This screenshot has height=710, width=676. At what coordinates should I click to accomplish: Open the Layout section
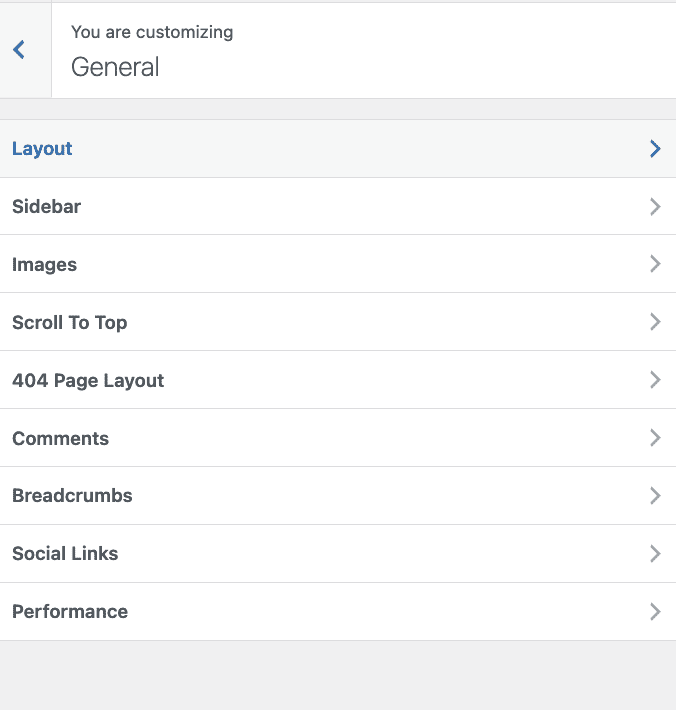[x=338, y=149]
